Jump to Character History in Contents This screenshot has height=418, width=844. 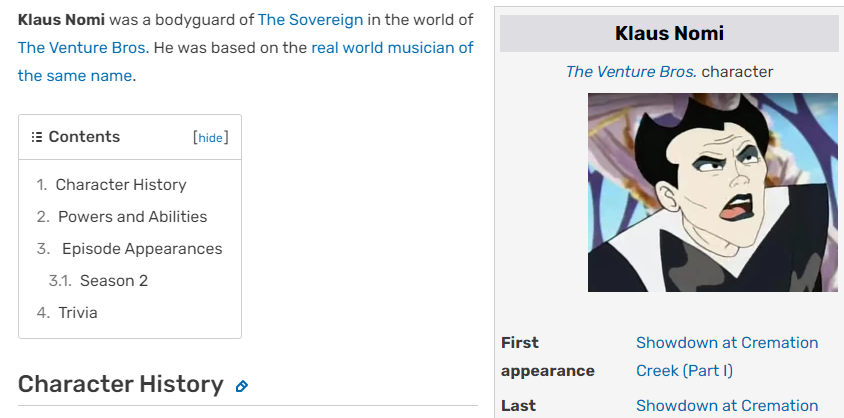pos(120,184)
